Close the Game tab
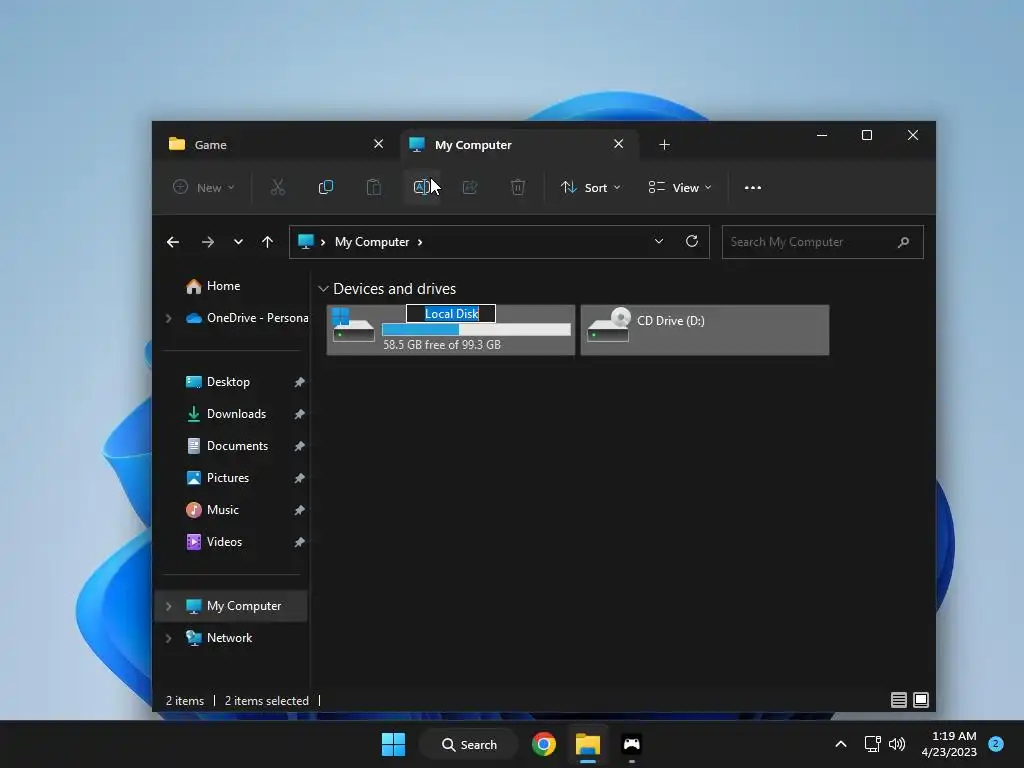The width and height of the screenshot is (1024, 768). tap(378, 144)
